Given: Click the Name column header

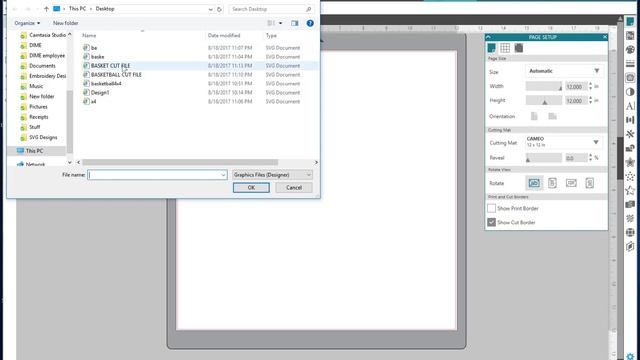Looking at the screenshot, I should click(89, 36).
